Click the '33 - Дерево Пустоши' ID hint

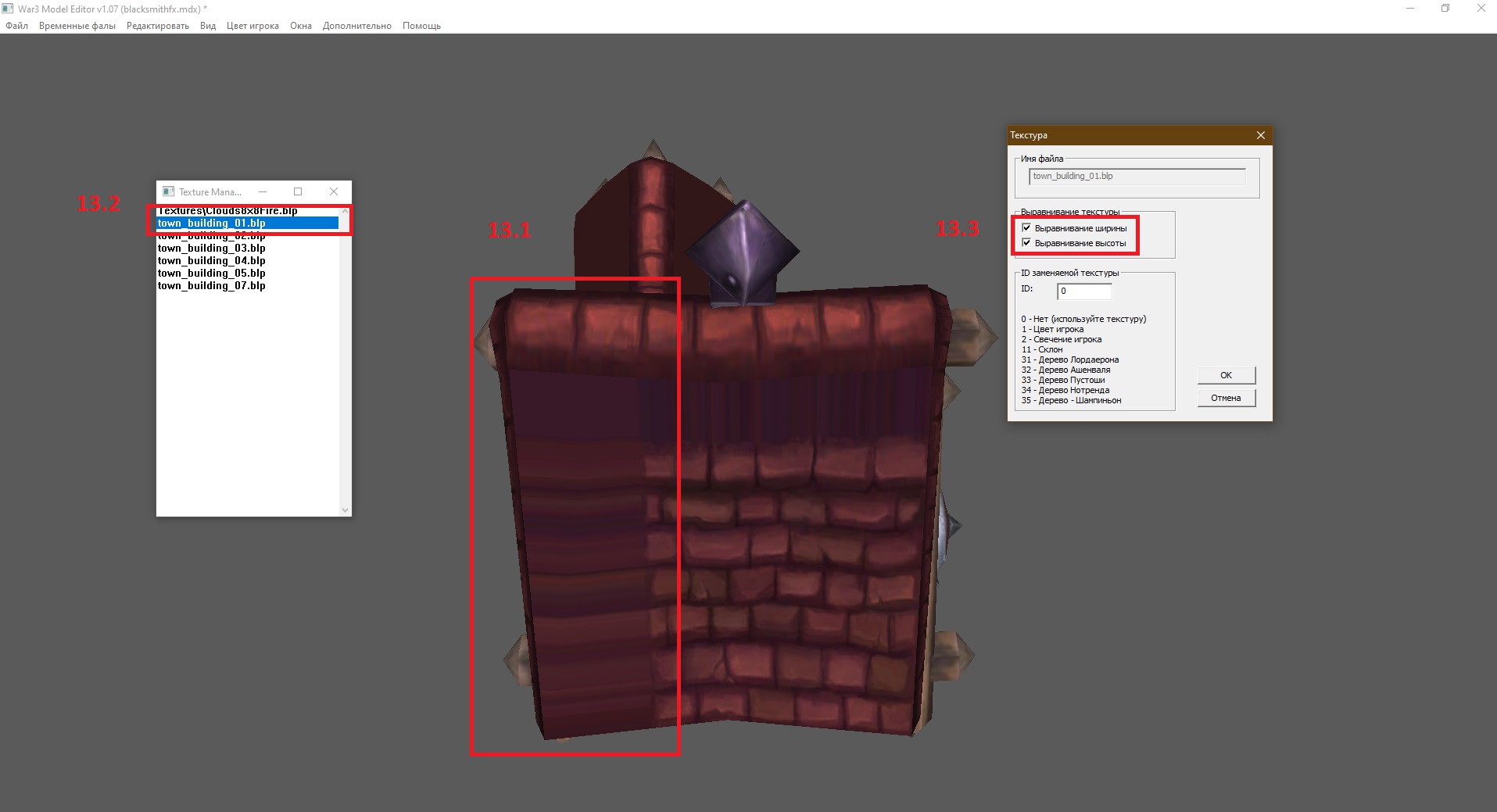coord(1063,380)
